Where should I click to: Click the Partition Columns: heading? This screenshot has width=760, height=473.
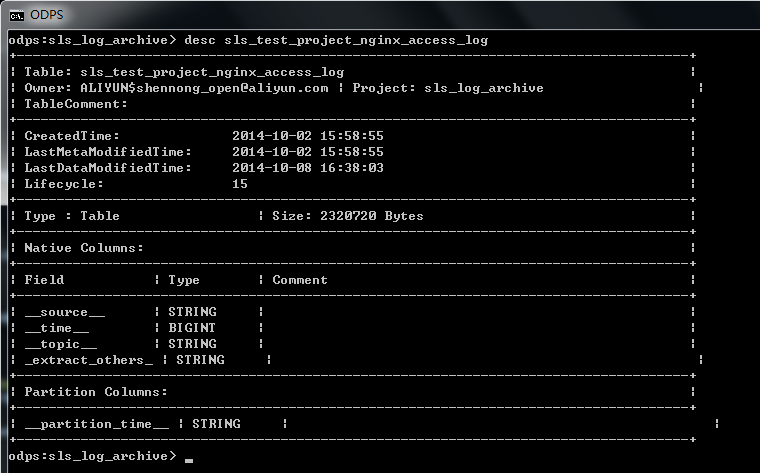click(96, 392)
